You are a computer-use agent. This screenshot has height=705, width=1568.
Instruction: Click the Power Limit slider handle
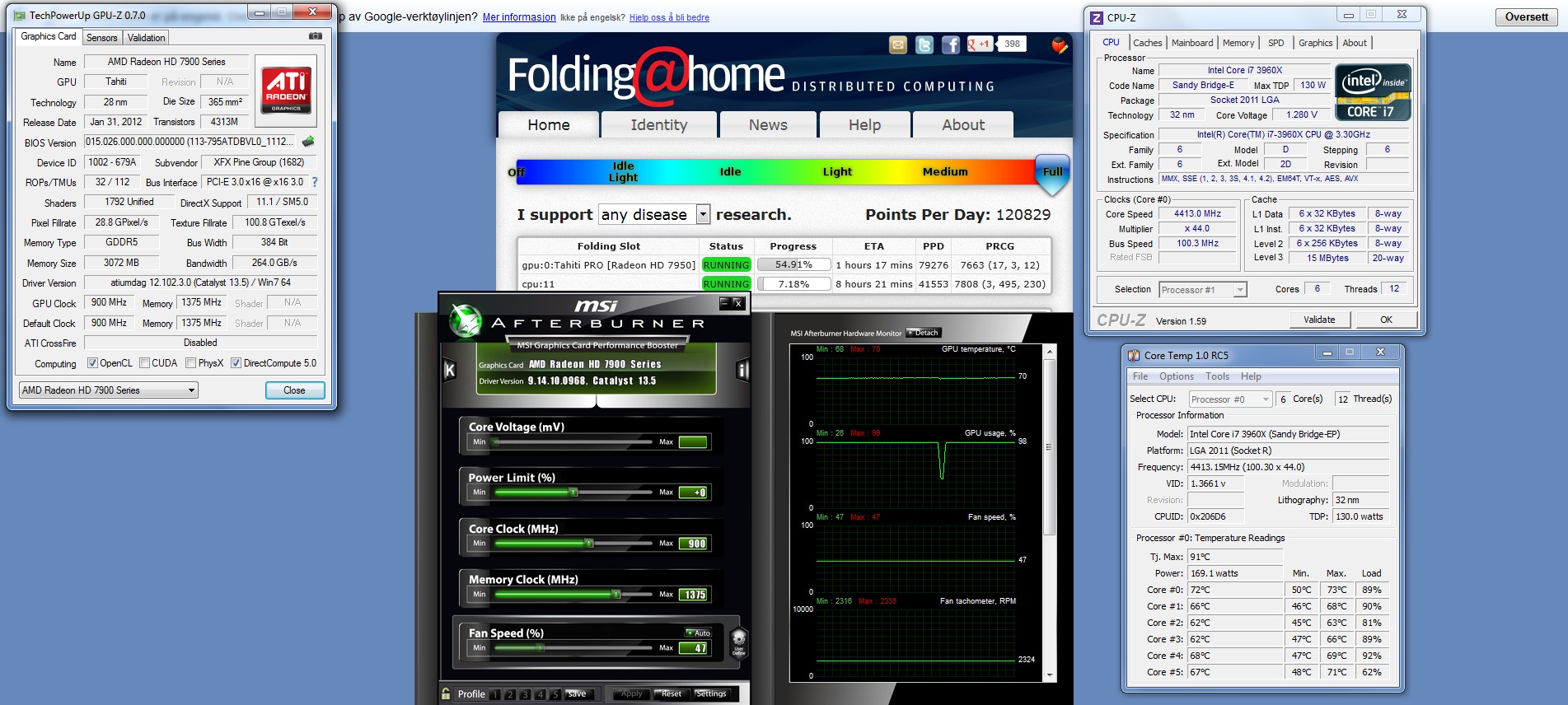pyautogui.click(x=573, y=493)
